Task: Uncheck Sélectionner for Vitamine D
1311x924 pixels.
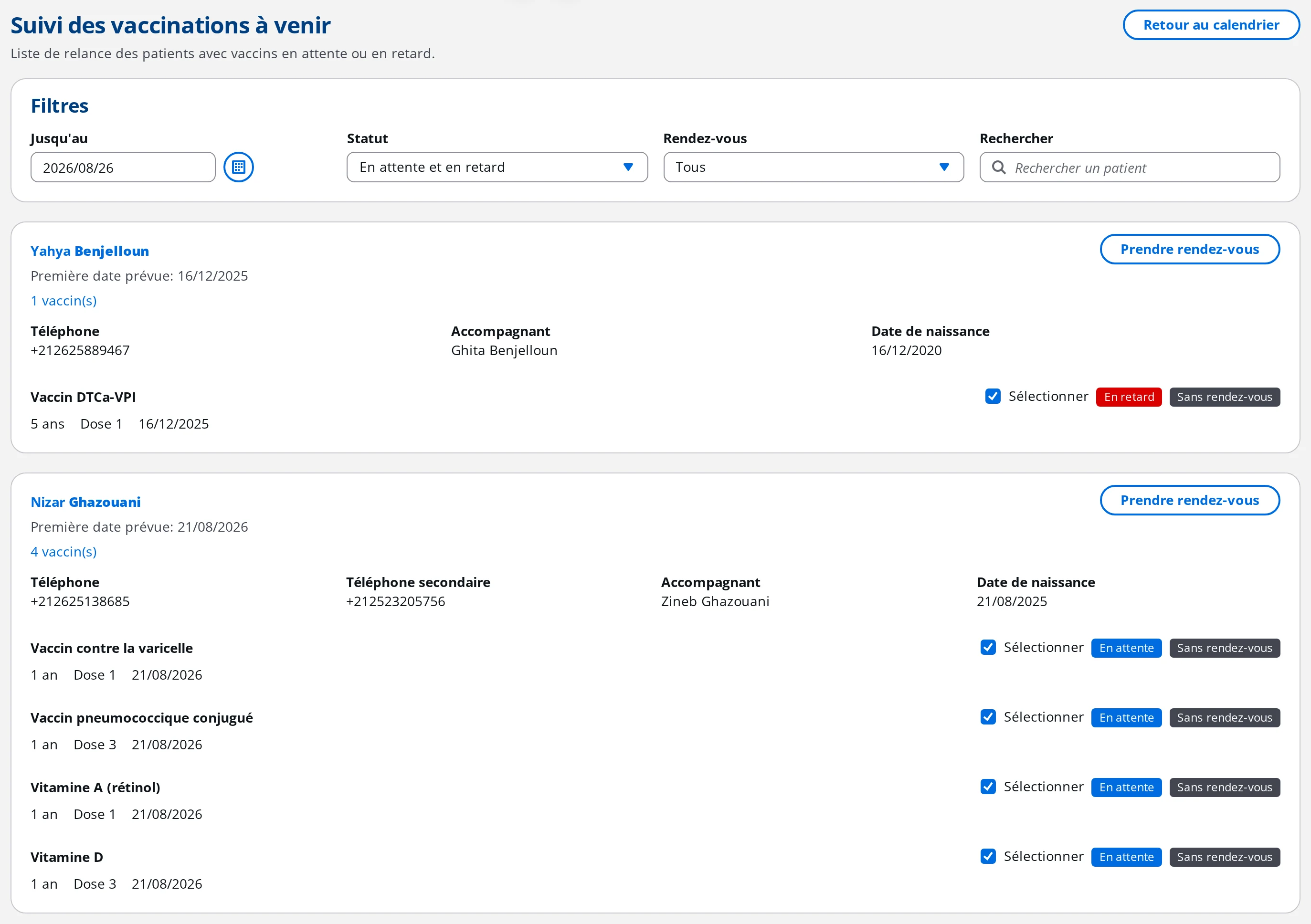Action: point(988,856)
